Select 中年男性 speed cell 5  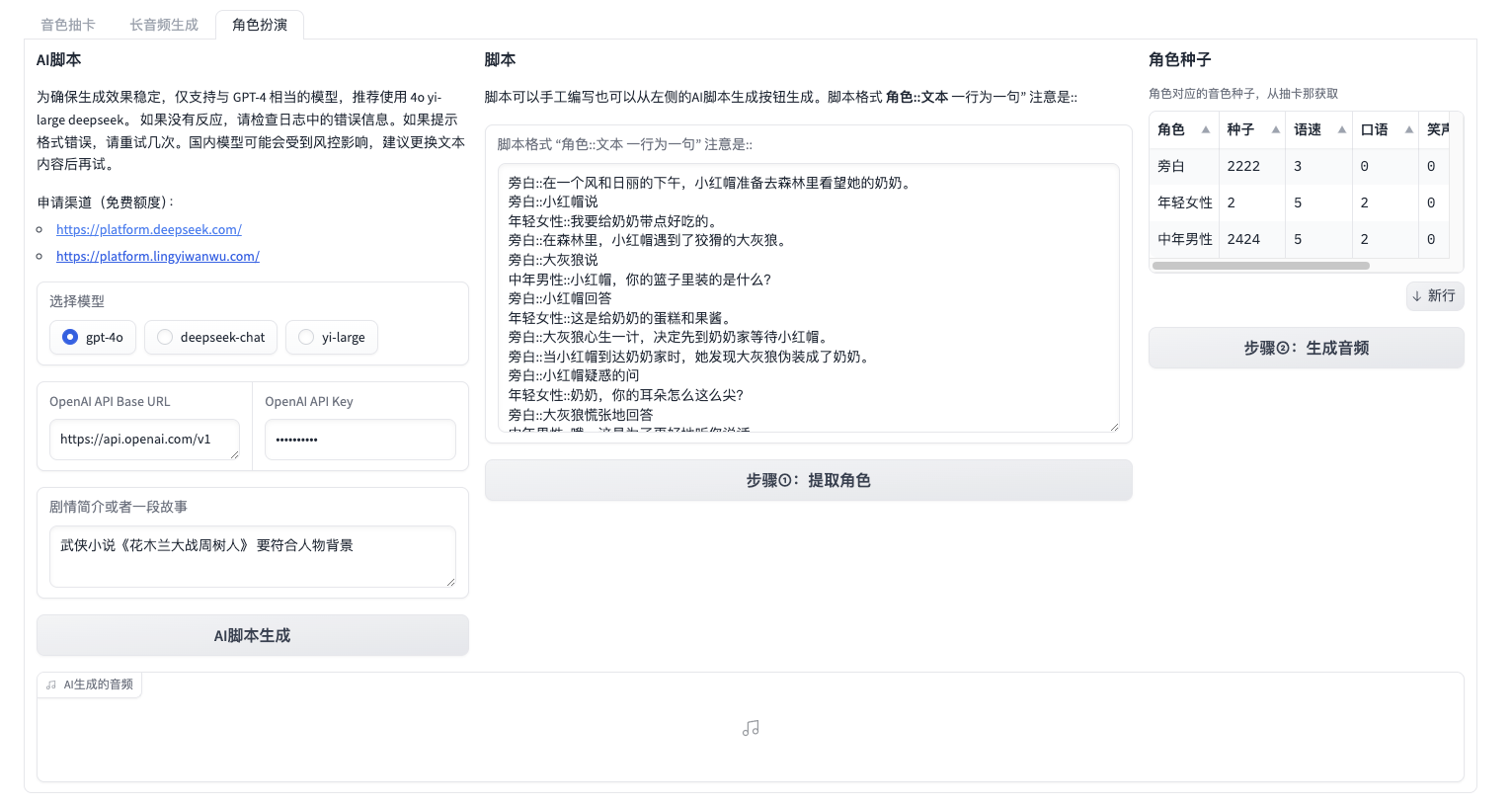pyautogui.click(x=1319, y=239)
